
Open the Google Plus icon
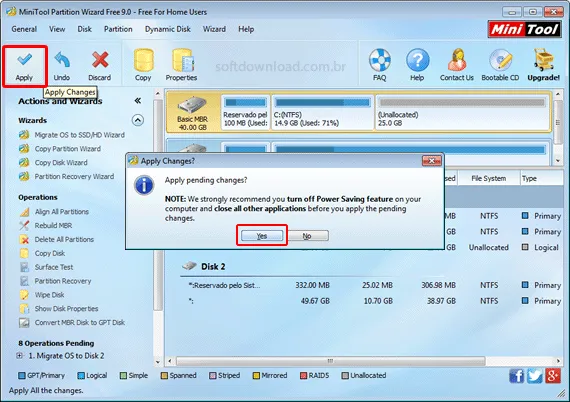pyautogui.click(x=553, y=376)
